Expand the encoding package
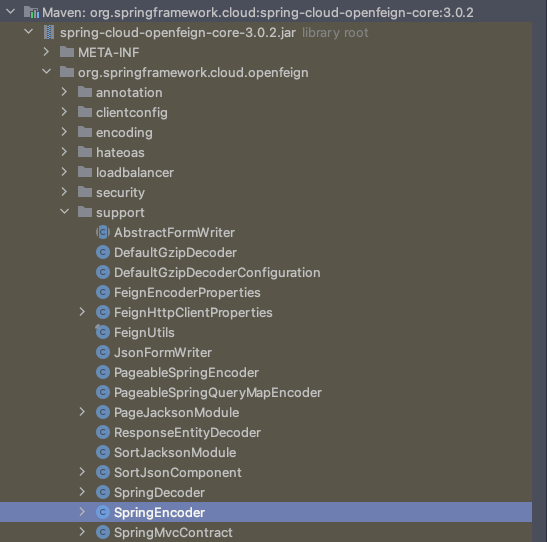 click(x=64, y=132)
